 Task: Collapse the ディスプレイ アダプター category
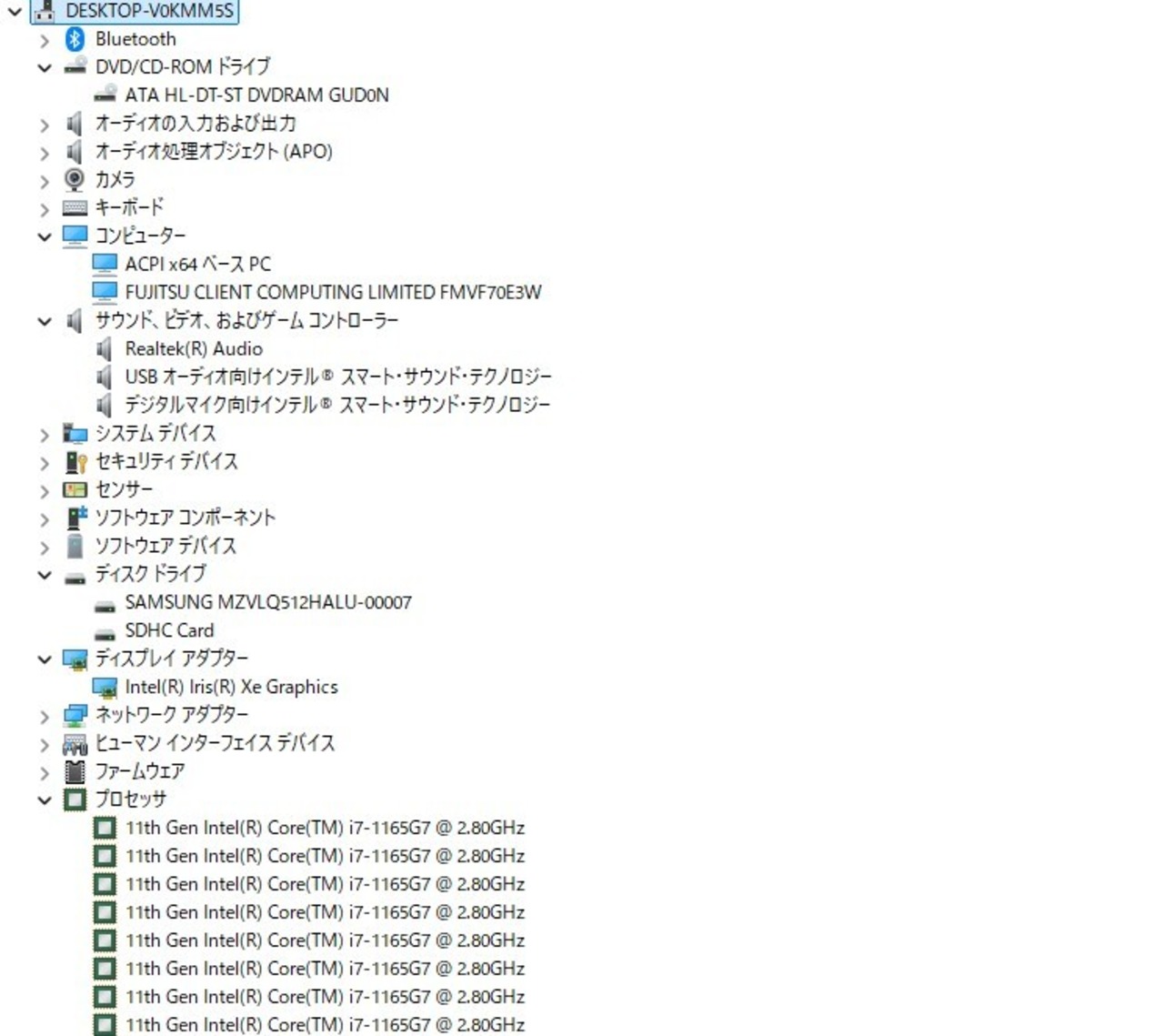[x=45, y=659]
